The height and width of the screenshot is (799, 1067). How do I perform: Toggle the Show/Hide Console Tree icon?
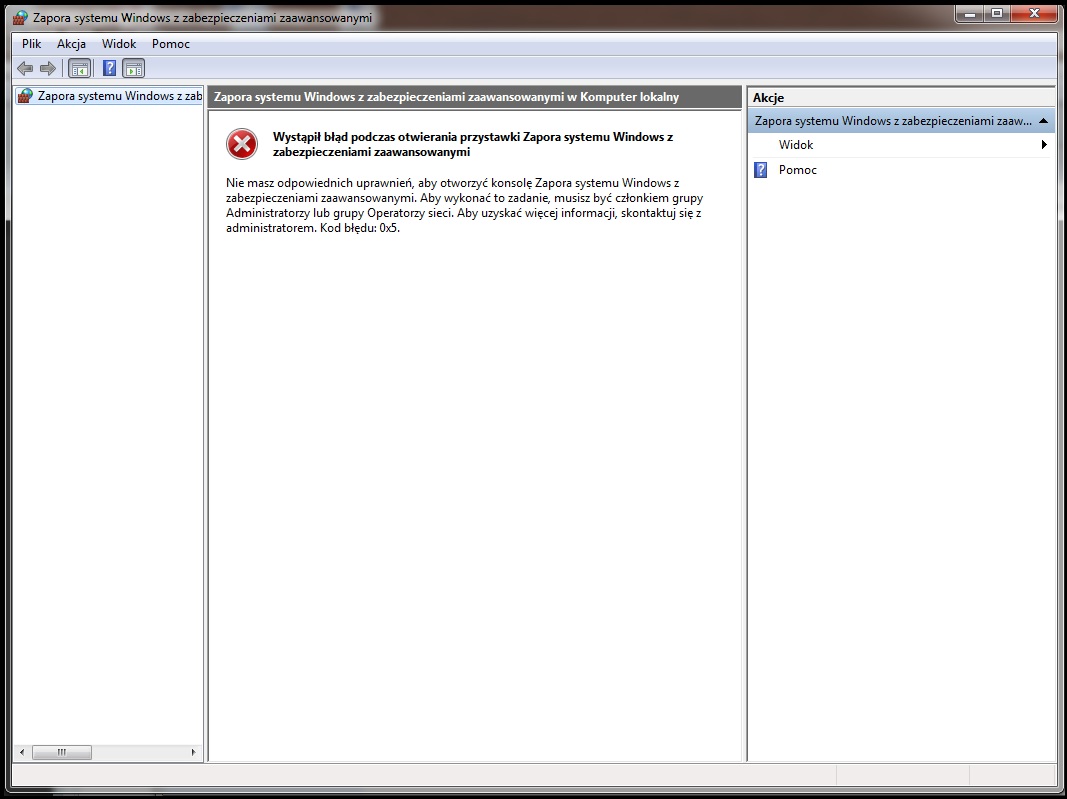pyautogui.click(x=80, y=68)
